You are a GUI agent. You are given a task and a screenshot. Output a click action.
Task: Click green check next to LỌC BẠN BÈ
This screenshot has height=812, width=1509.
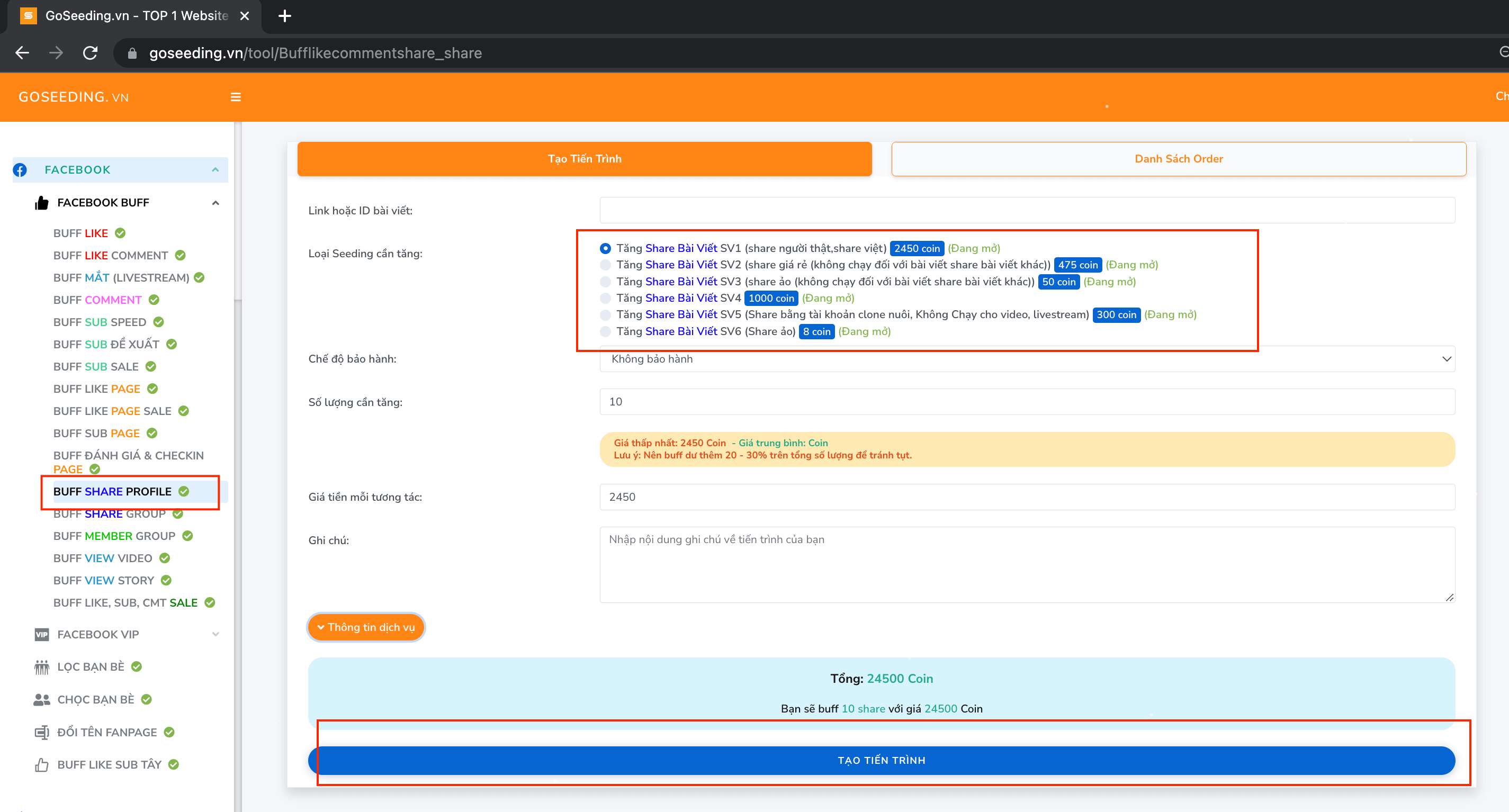tap(137, 667)
